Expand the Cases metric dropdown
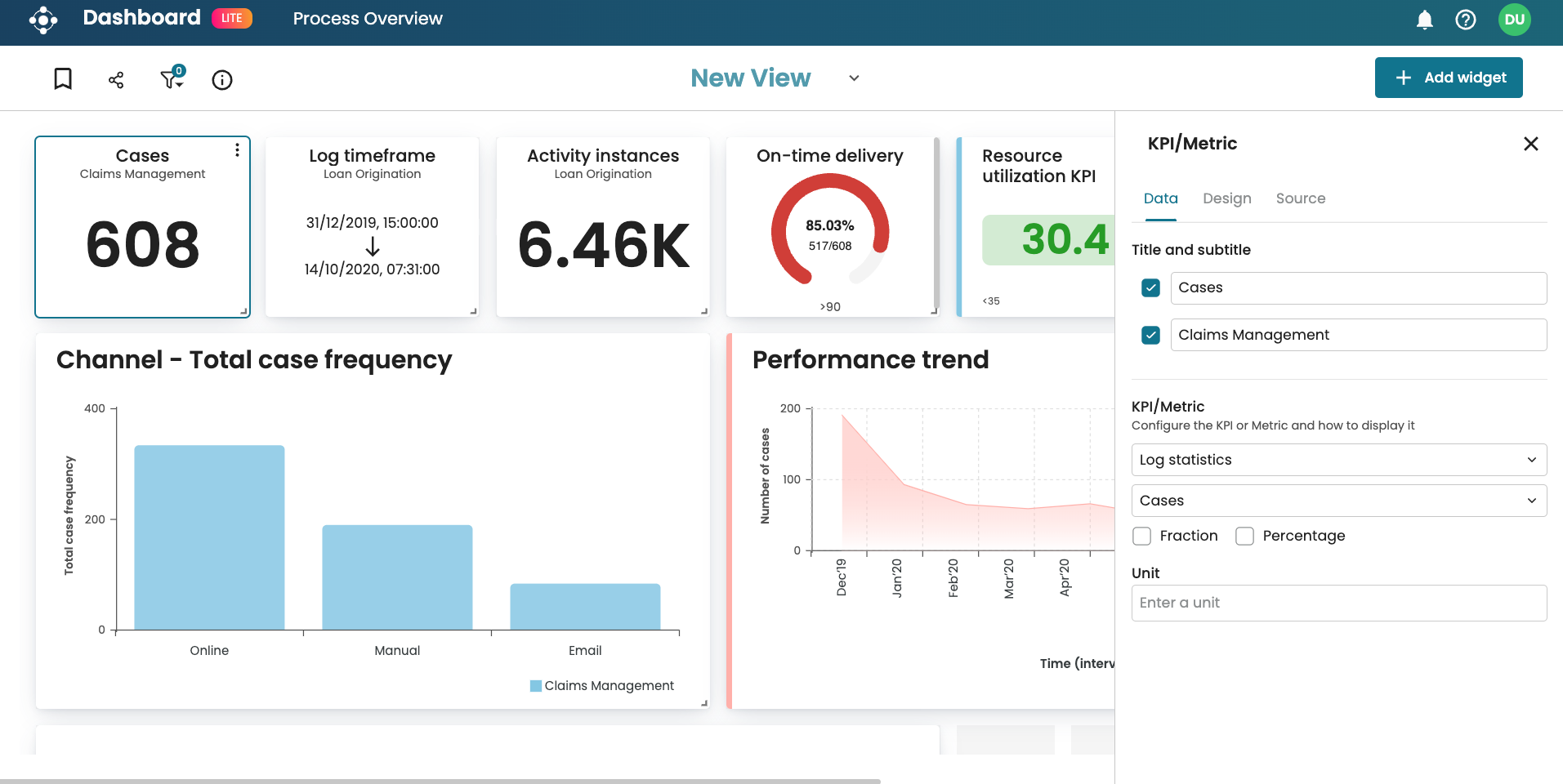The height and width of the screenshot is (784, 1563). 1338,501
